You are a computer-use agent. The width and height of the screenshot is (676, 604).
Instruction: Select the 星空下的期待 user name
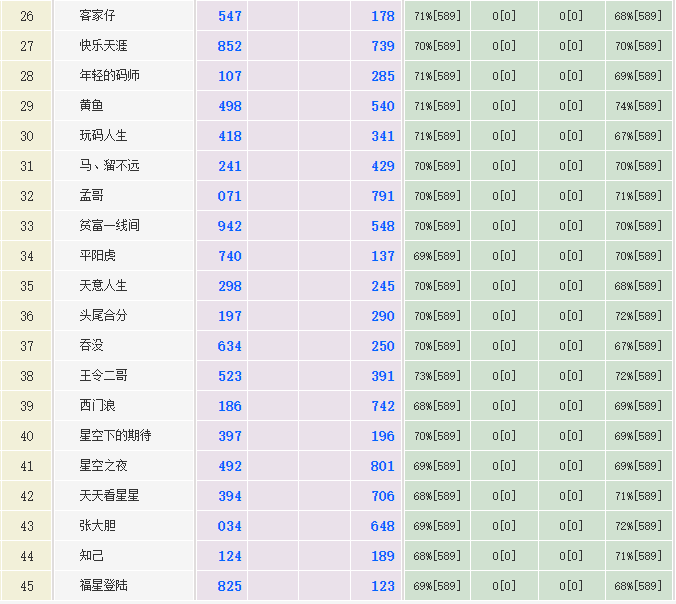click(115, 436)
